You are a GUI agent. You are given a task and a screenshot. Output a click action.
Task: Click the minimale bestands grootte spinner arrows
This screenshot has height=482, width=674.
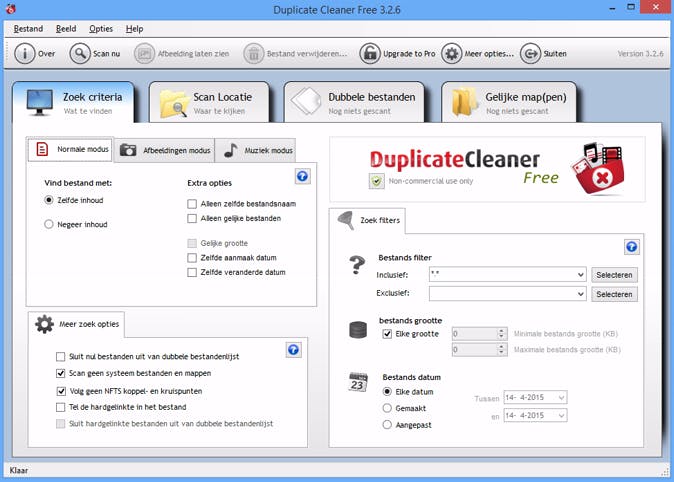[501, 334]
